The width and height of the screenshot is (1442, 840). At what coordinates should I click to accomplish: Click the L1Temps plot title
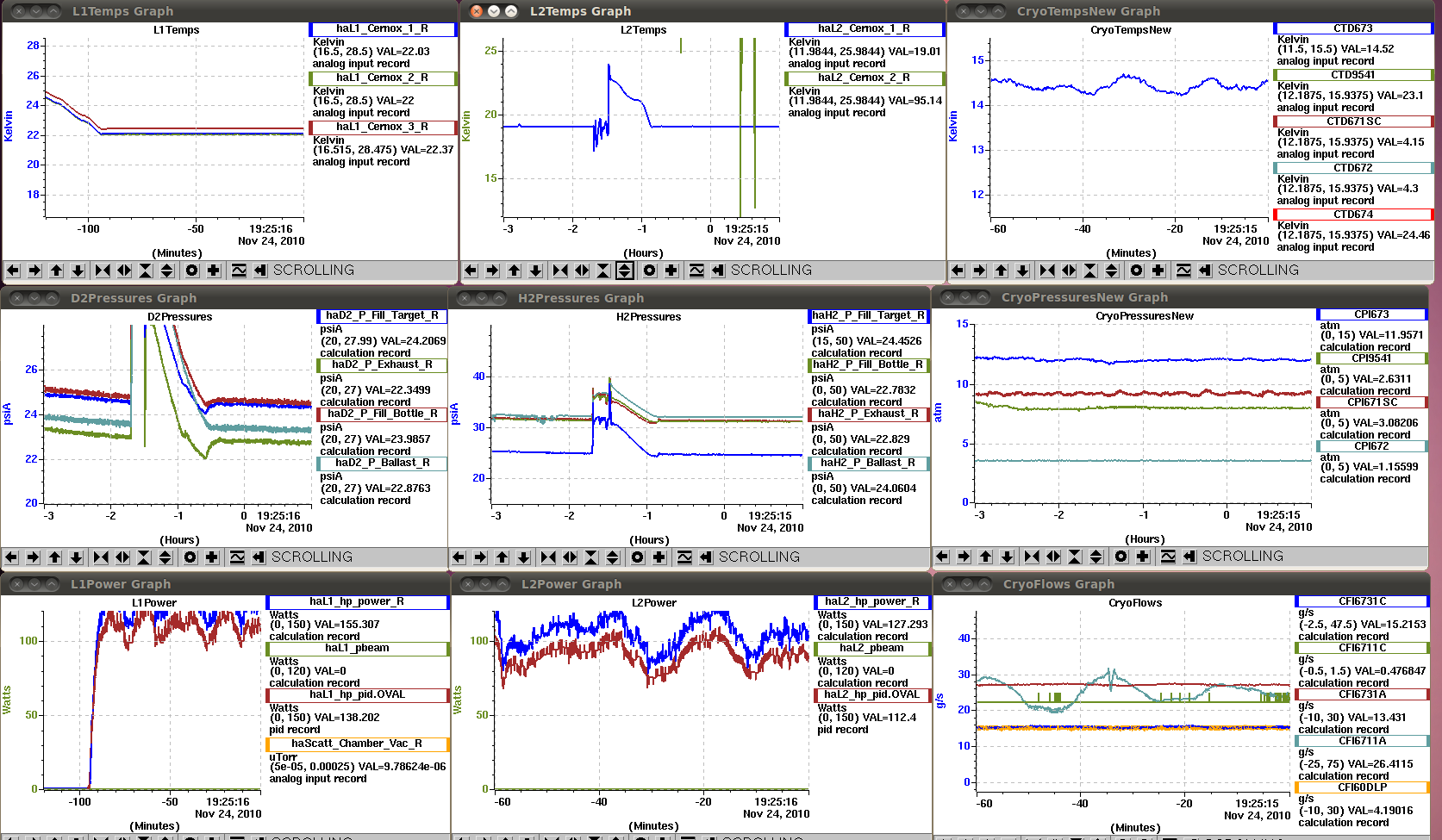(177, 30)
